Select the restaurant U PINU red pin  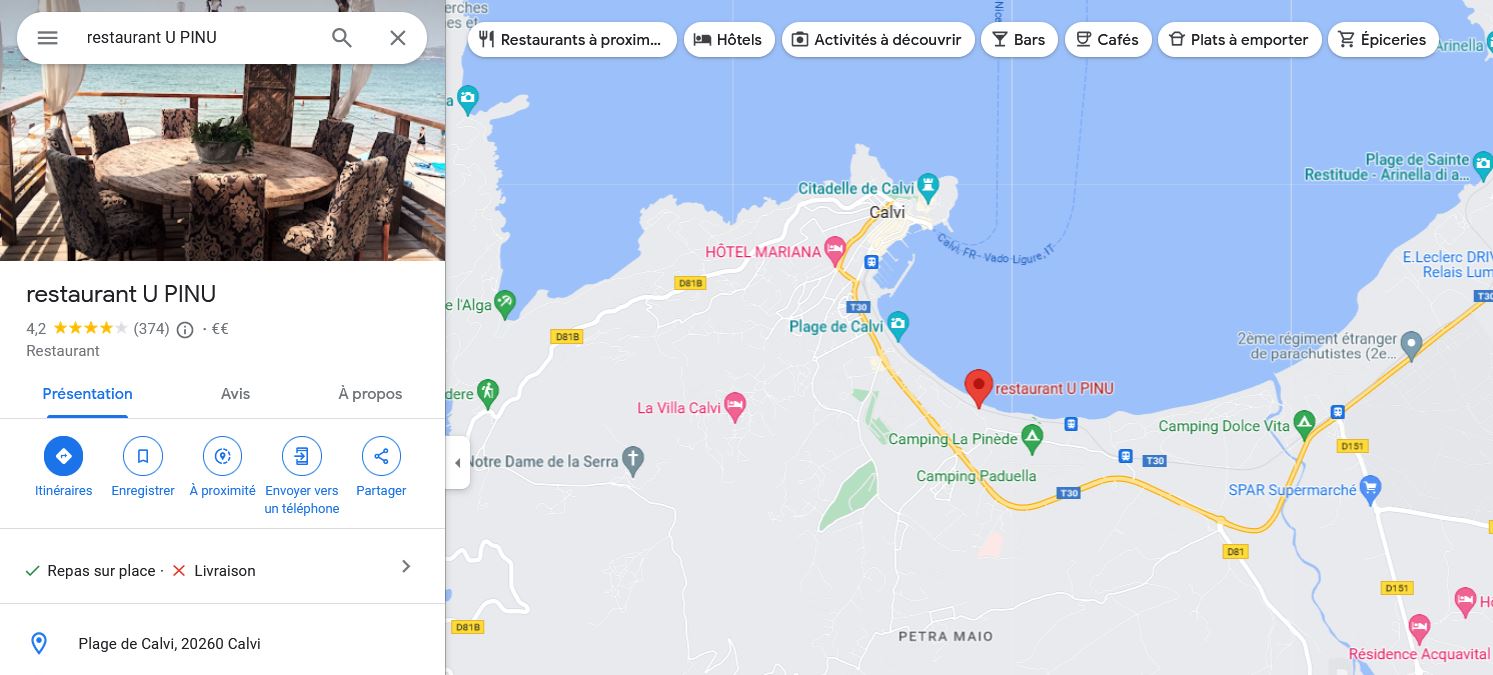click(978, 388)
